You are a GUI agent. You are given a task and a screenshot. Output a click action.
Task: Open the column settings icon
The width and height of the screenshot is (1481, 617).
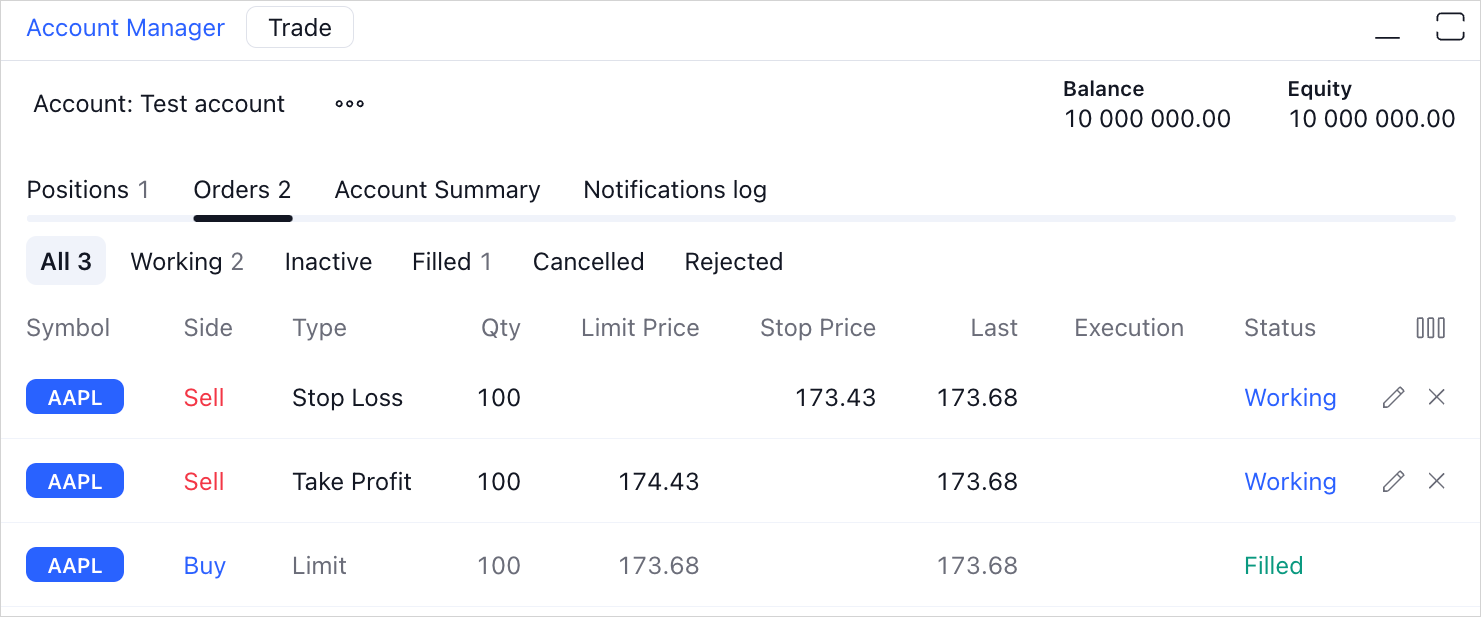coord(1430,328)
